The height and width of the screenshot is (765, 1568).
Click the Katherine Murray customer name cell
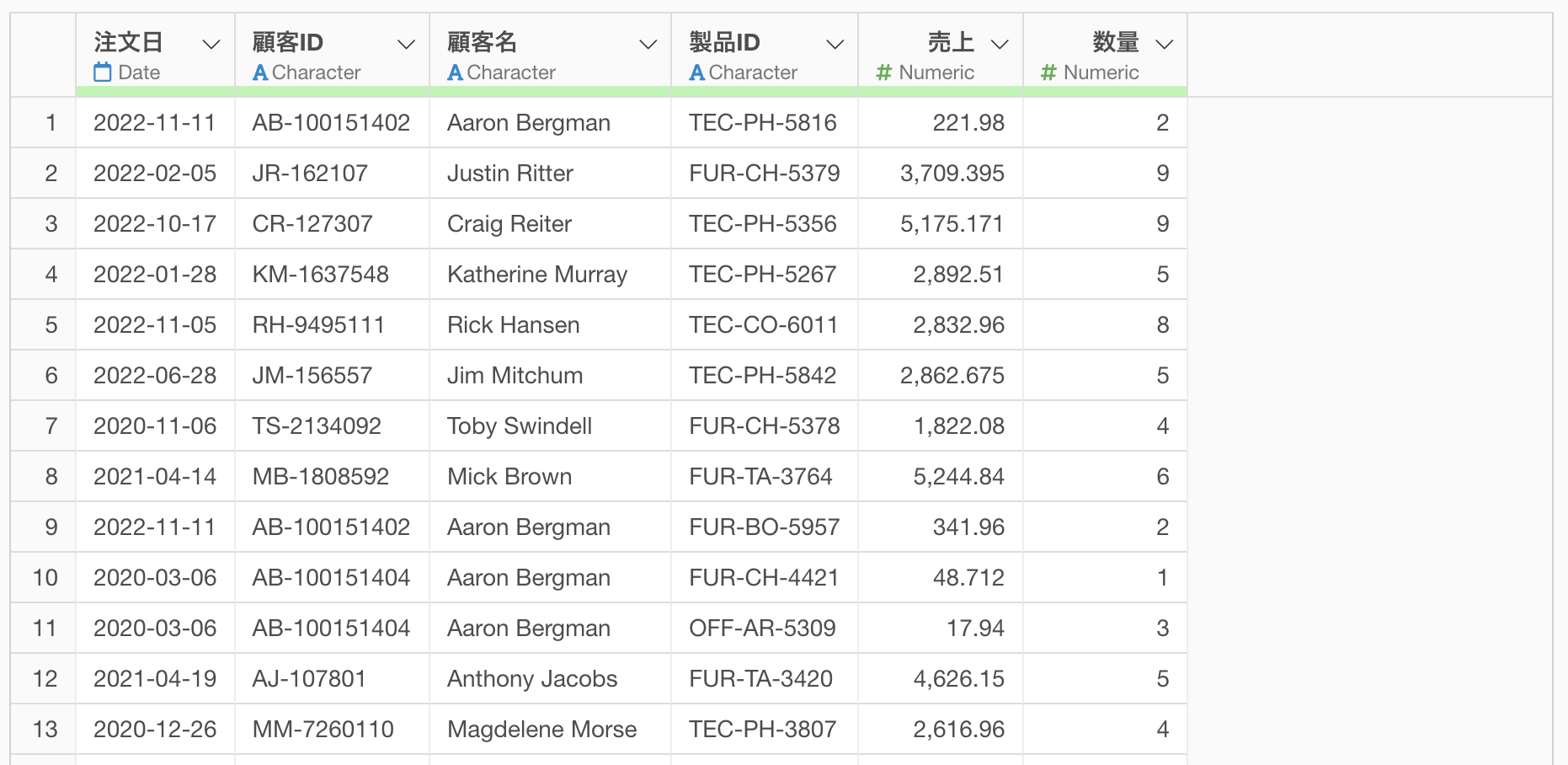[x=537, y=275]
